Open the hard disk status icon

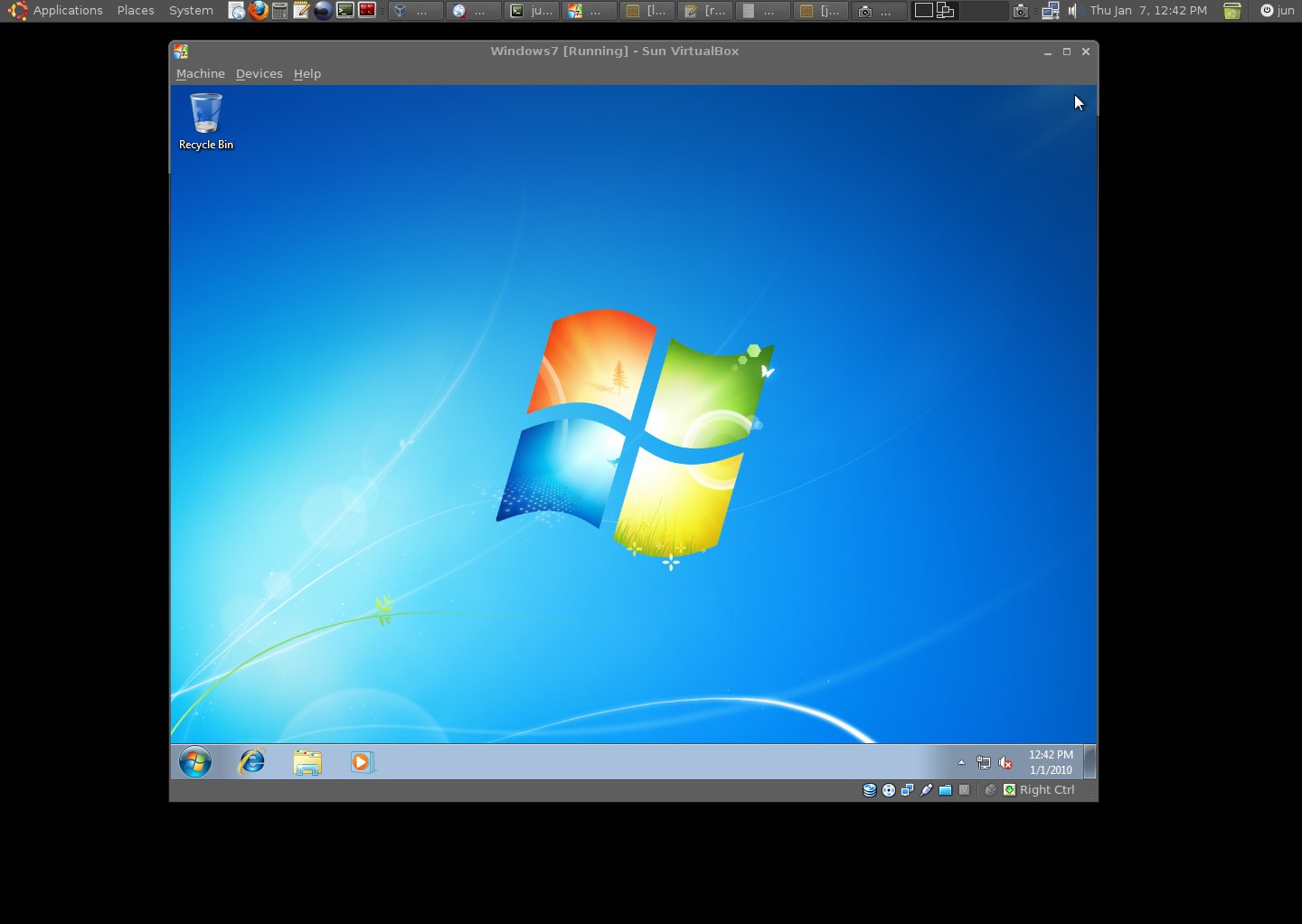point(869,789)
